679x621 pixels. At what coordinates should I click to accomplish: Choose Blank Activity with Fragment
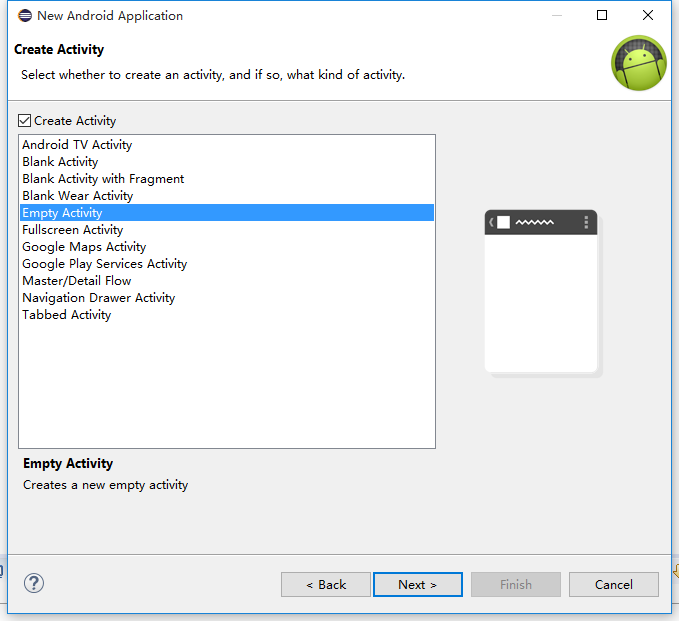click(227, 178)
